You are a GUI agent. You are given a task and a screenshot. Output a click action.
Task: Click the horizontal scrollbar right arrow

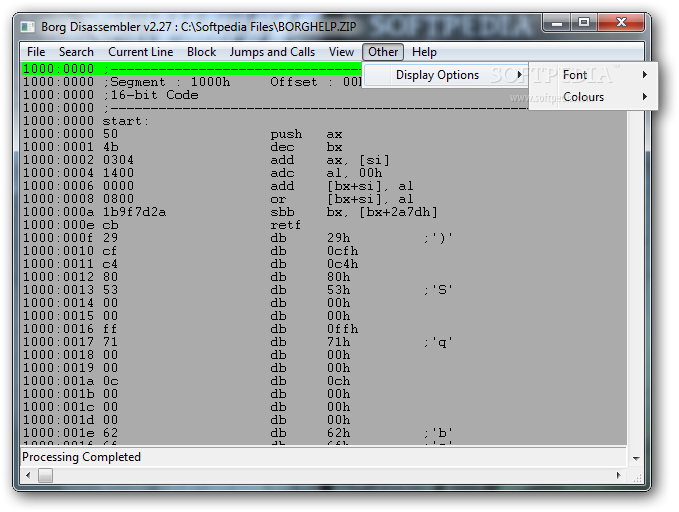click(618, 475)
